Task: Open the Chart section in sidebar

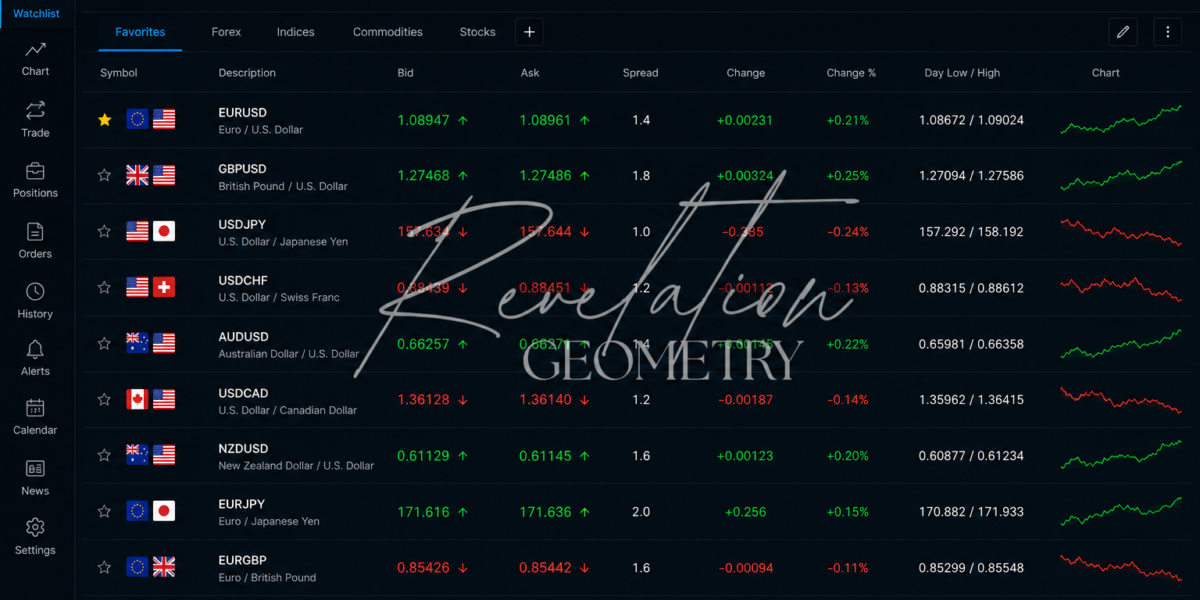Action: [x=35, y=58]
